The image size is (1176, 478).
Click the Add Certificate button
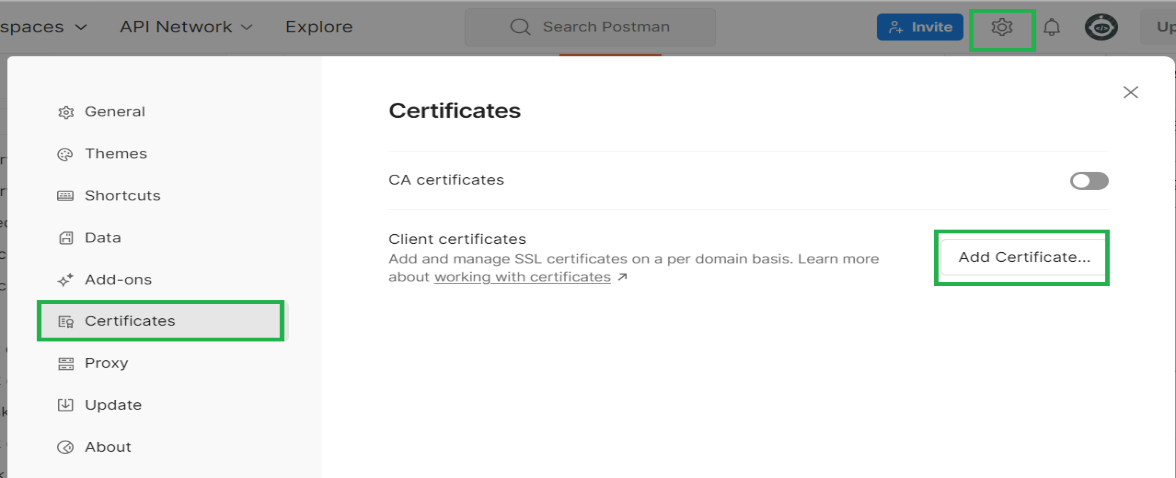tap(1024, 257)
